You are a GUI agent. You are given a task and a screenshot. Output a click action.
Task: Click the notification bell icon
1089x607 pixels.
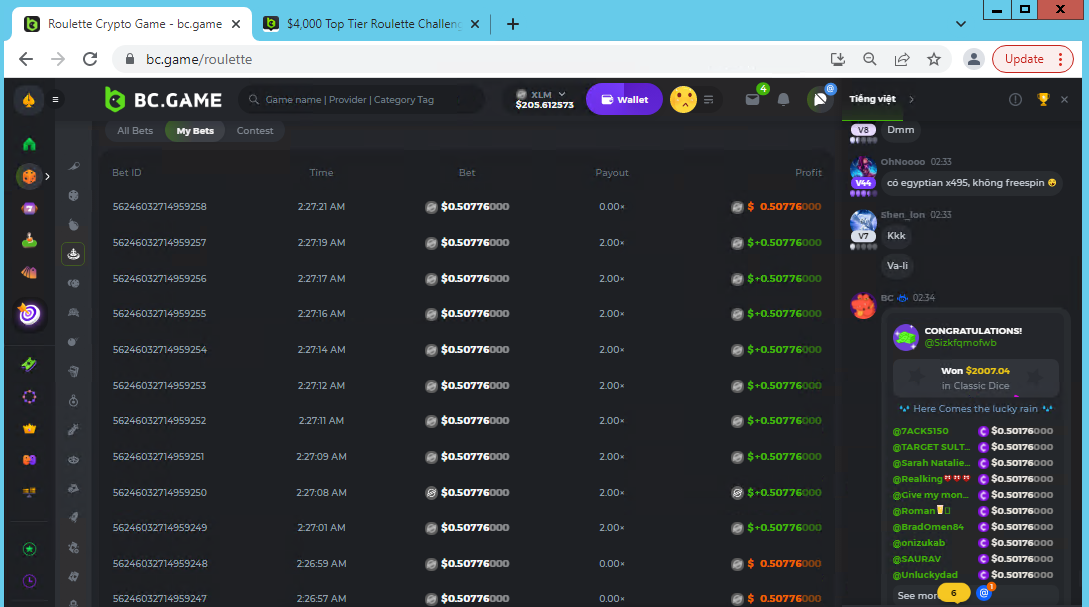784,99
